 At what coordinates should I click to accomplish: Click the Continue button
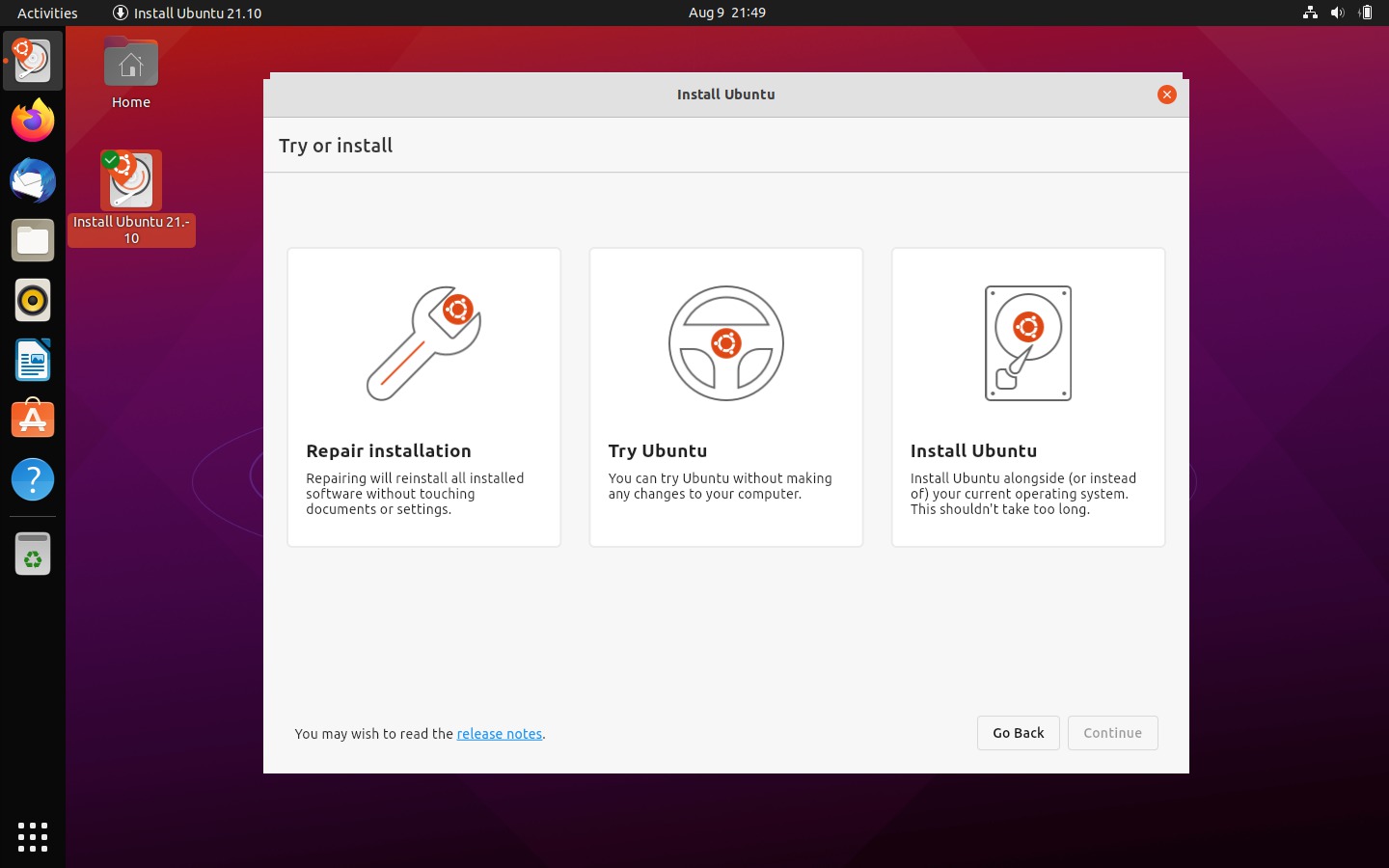pos(1113,733)
